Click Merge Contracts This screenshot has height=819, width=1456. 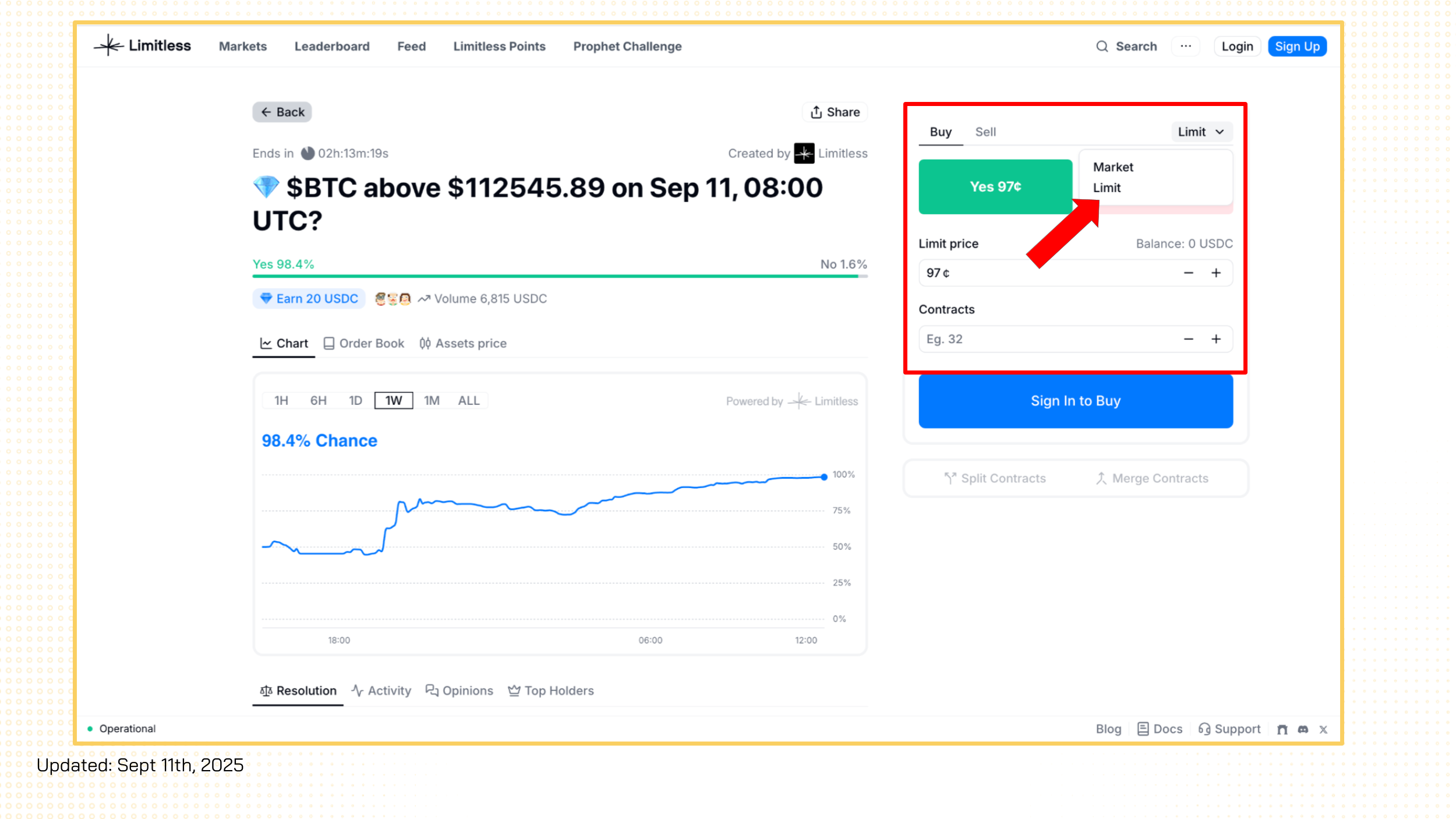[x=1152, y=478]
